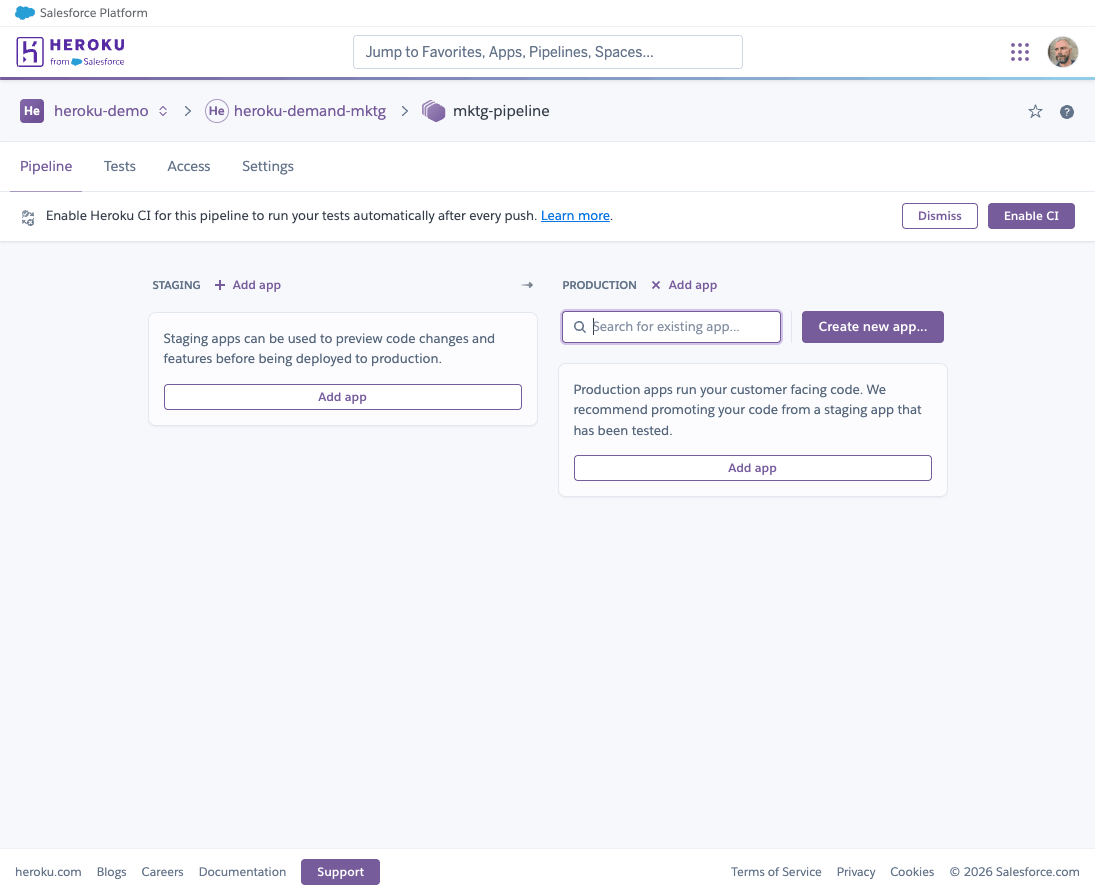This screenshot has width=1095, height=895.
Task: Click the Heroku CI icon in banner
Action: [28, 217]
